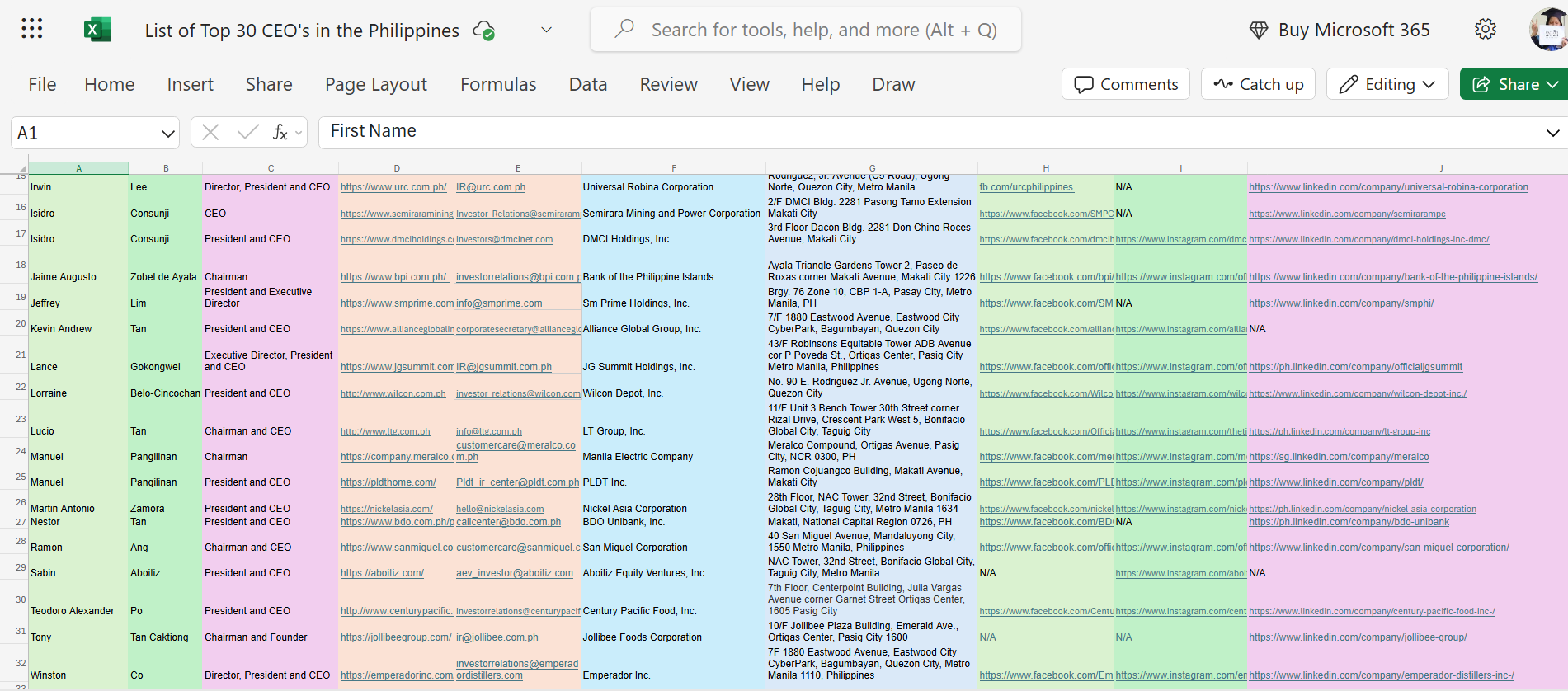Open the jollibee-group LinkedIn link
This screenshot has width=1568, height=691.
point(1358,637)
